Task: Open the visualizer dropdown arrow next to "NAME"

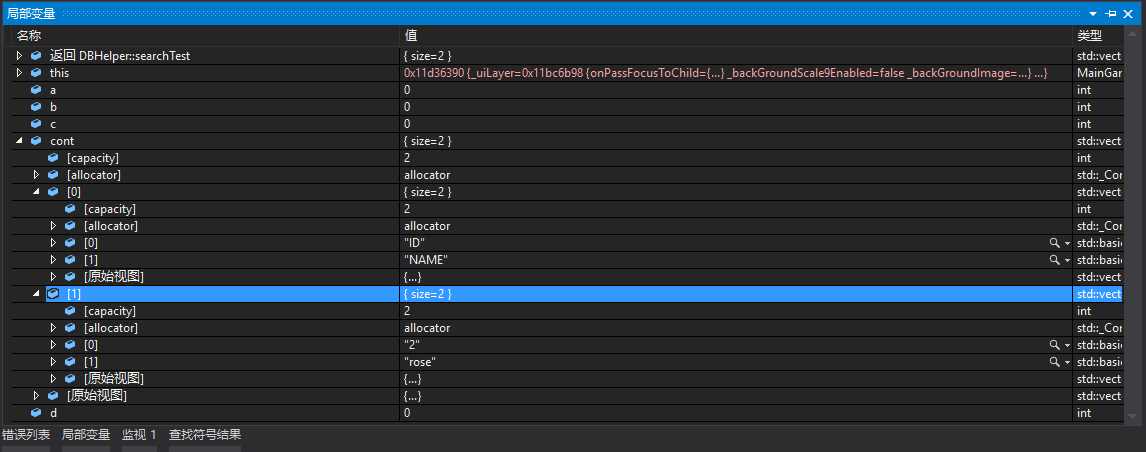Action: click(1067, 260)
